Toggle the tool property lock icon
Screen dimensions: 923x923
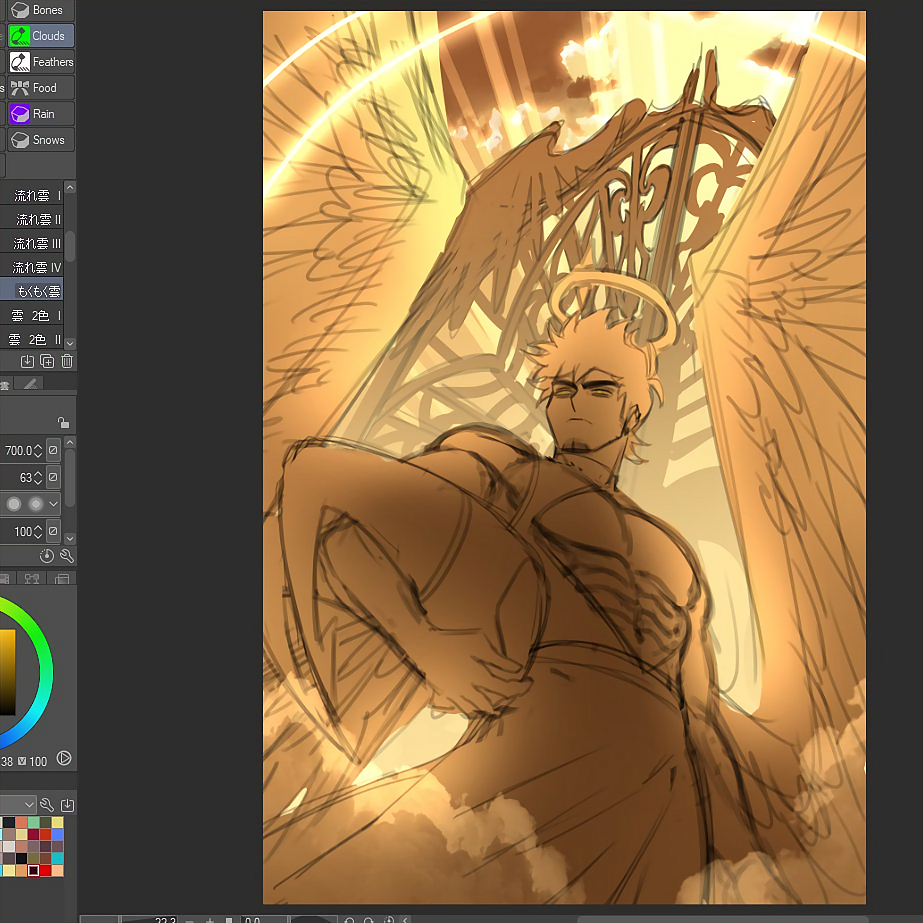(63, 423)
